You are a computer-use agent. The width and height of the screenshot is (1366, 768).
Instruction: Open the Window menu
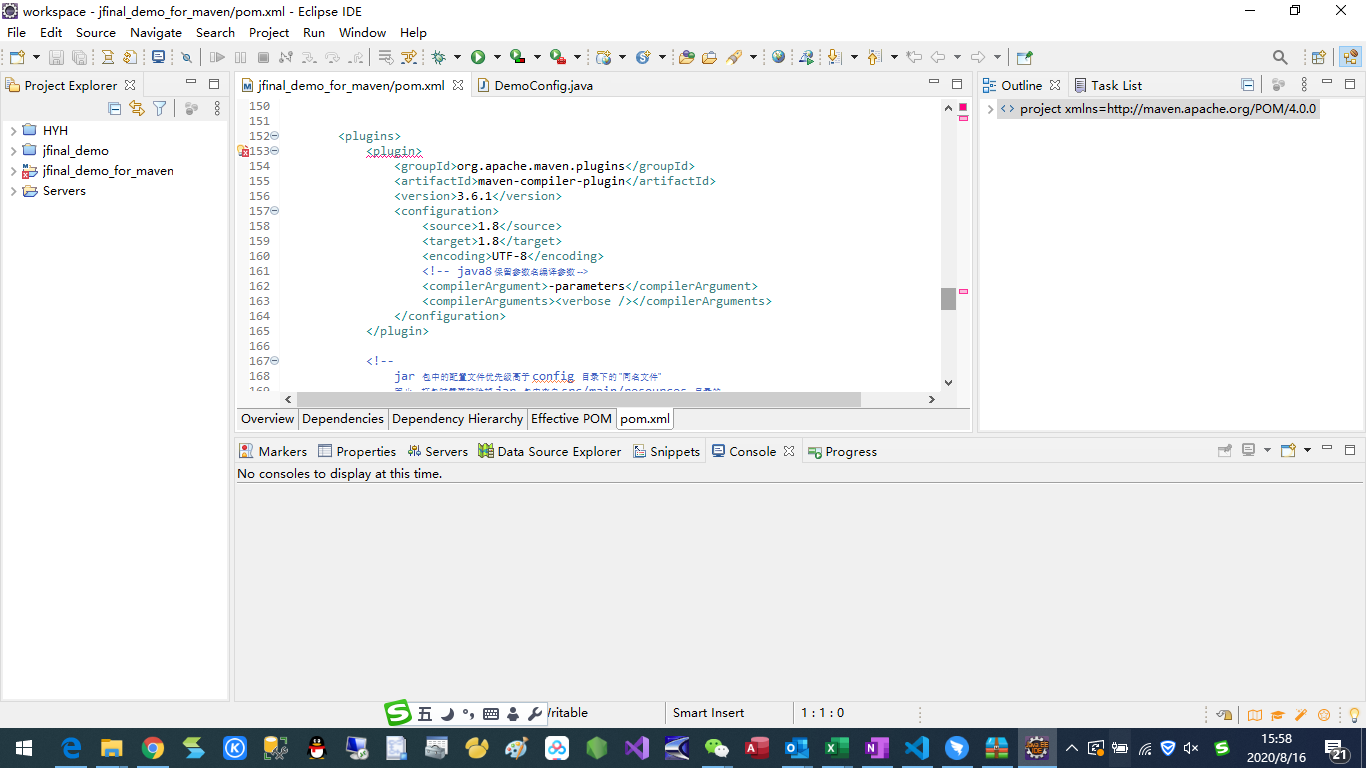coord(362,32)
